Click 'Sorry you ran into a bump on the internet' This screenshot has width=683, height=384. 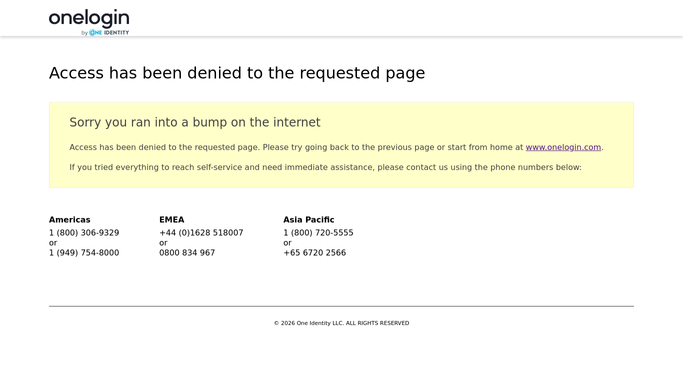click(195, 122)
